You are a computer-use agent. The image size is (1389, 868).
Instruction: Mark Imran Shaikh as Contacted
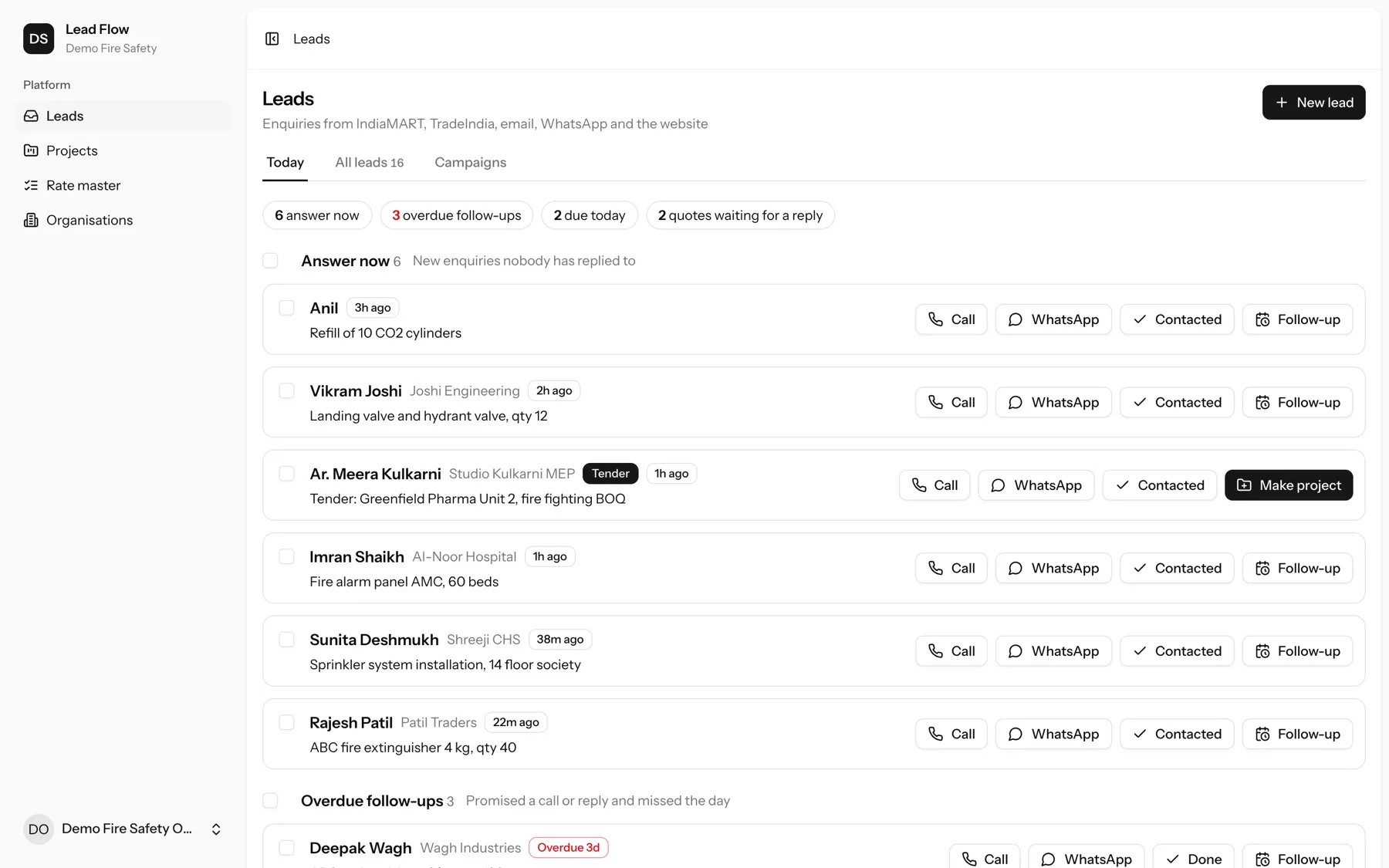[x=1177, y=568]
